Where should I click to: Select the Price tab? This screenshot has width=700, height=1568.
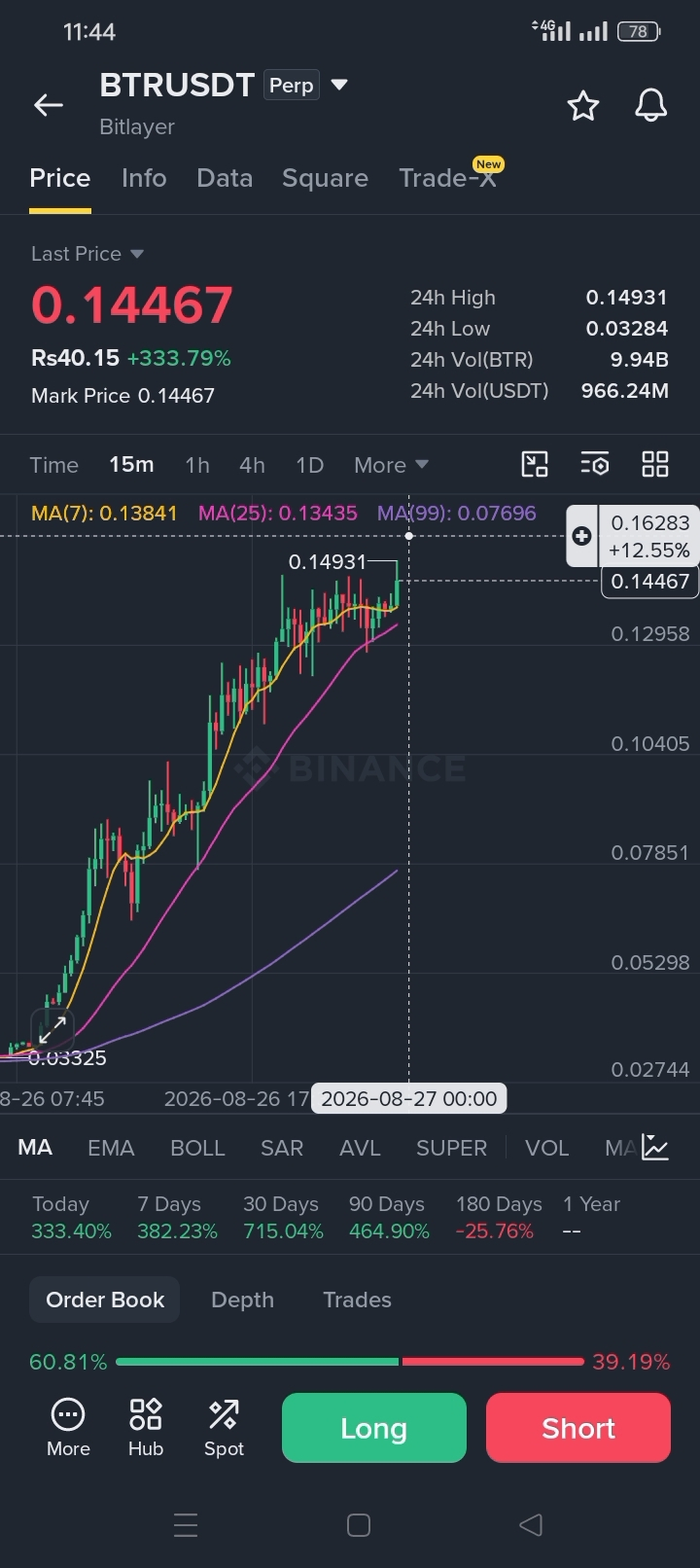[x=60, y=178]
